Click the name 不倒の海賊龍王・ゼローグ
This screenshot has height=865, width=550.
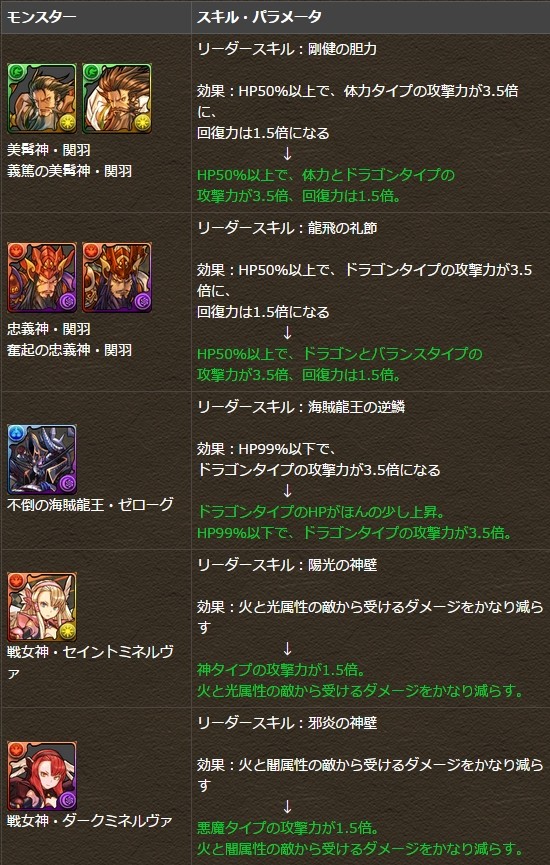click(x=90, y=504)
